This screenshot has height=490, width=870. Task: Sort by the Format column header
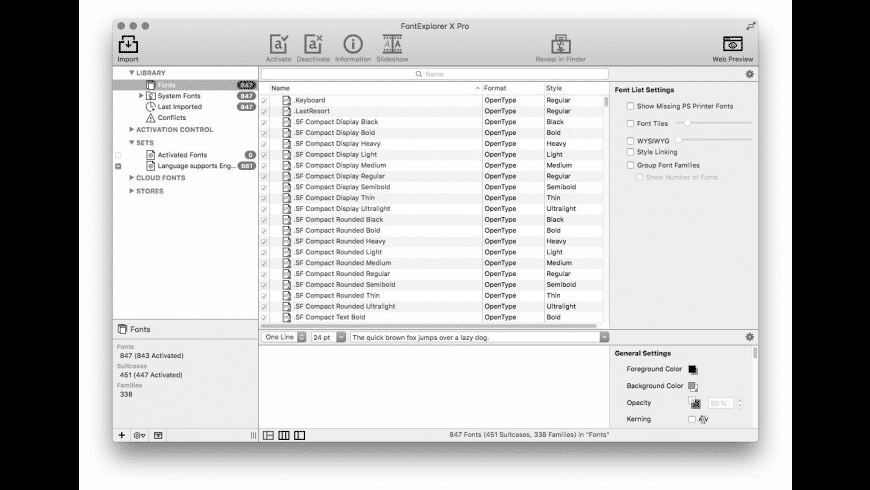(x=513, y=88)
